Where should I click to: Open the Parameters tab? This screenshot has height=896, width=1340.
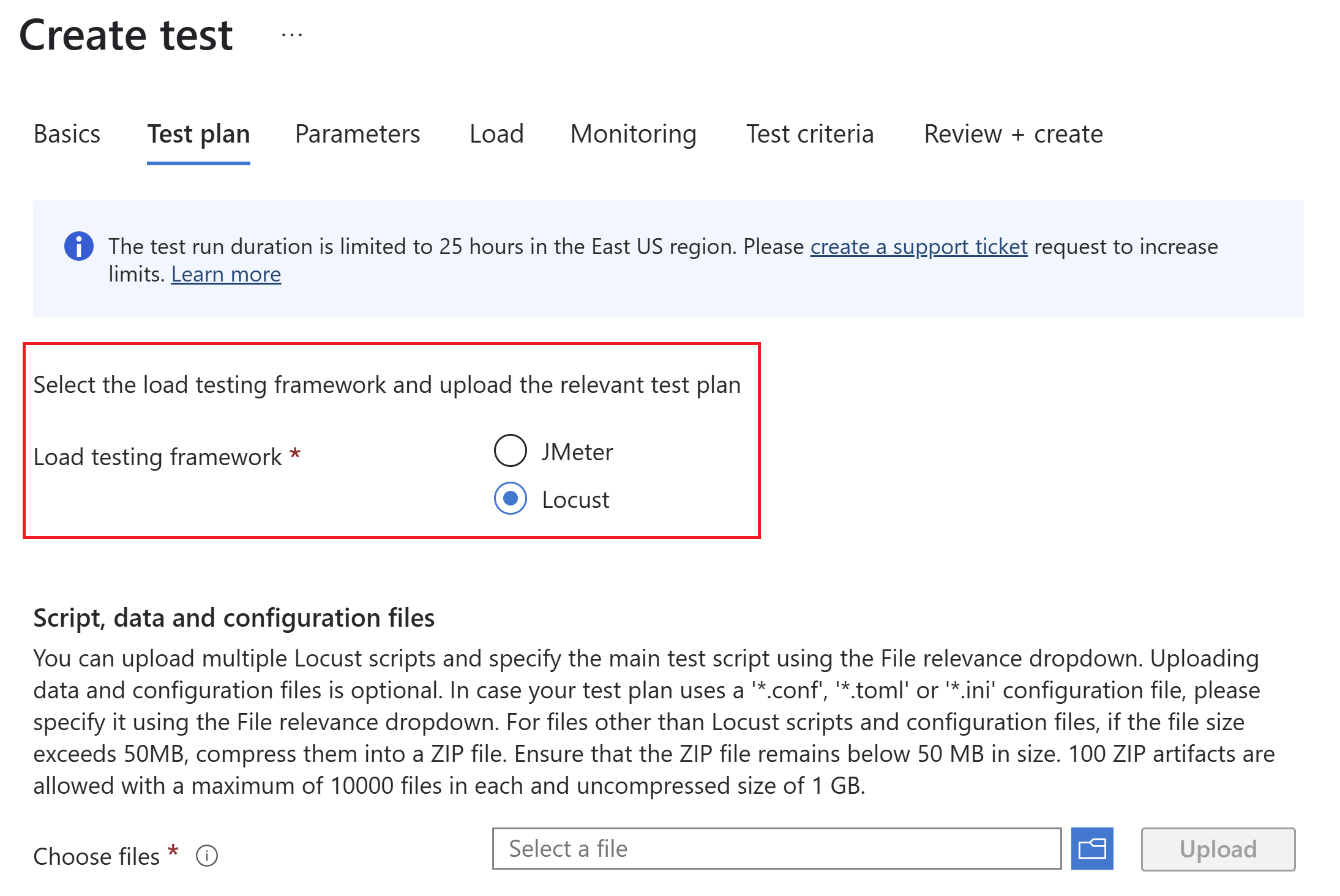(357, 134)
